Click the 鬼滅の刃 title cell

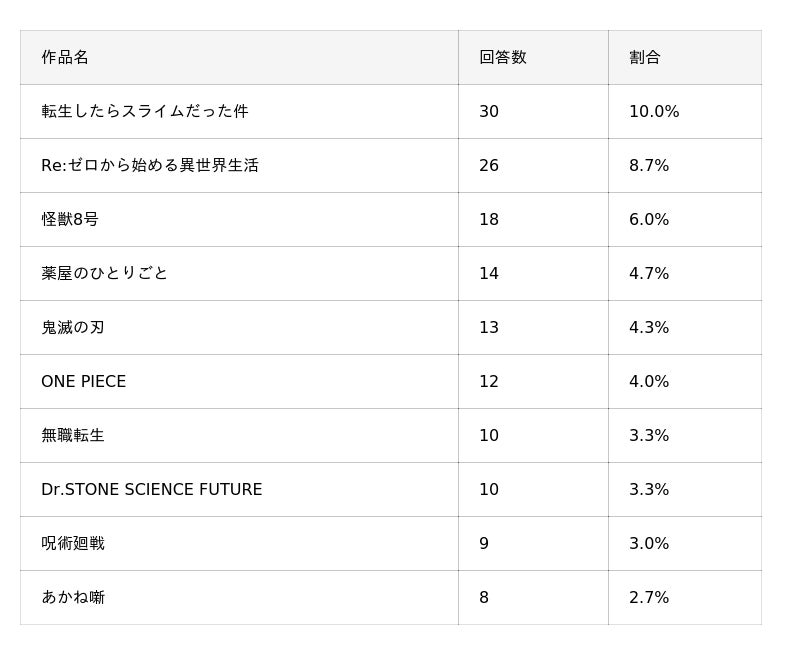[73, 327]
